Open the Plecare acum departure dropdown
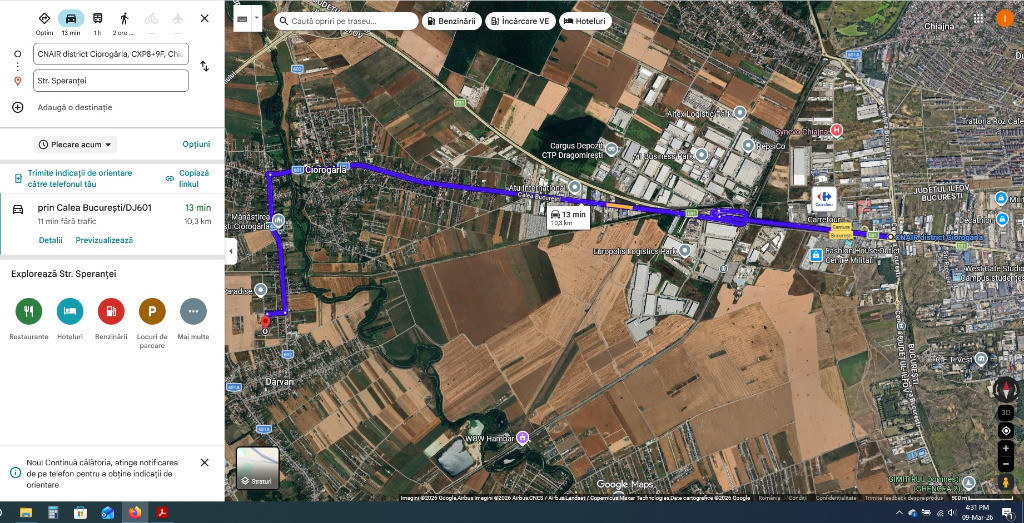 point(75,144)
